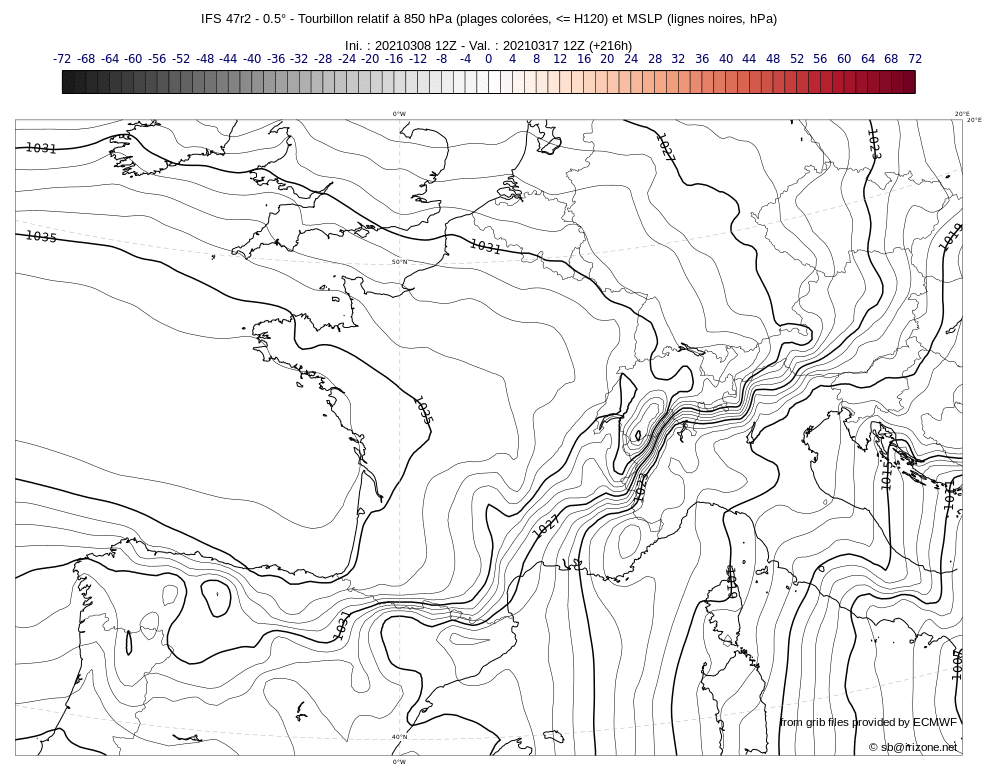Click the 1035 isobar label on the Atlantic edge
Viewport: 995px width, 768px height.
pos(41,236)
